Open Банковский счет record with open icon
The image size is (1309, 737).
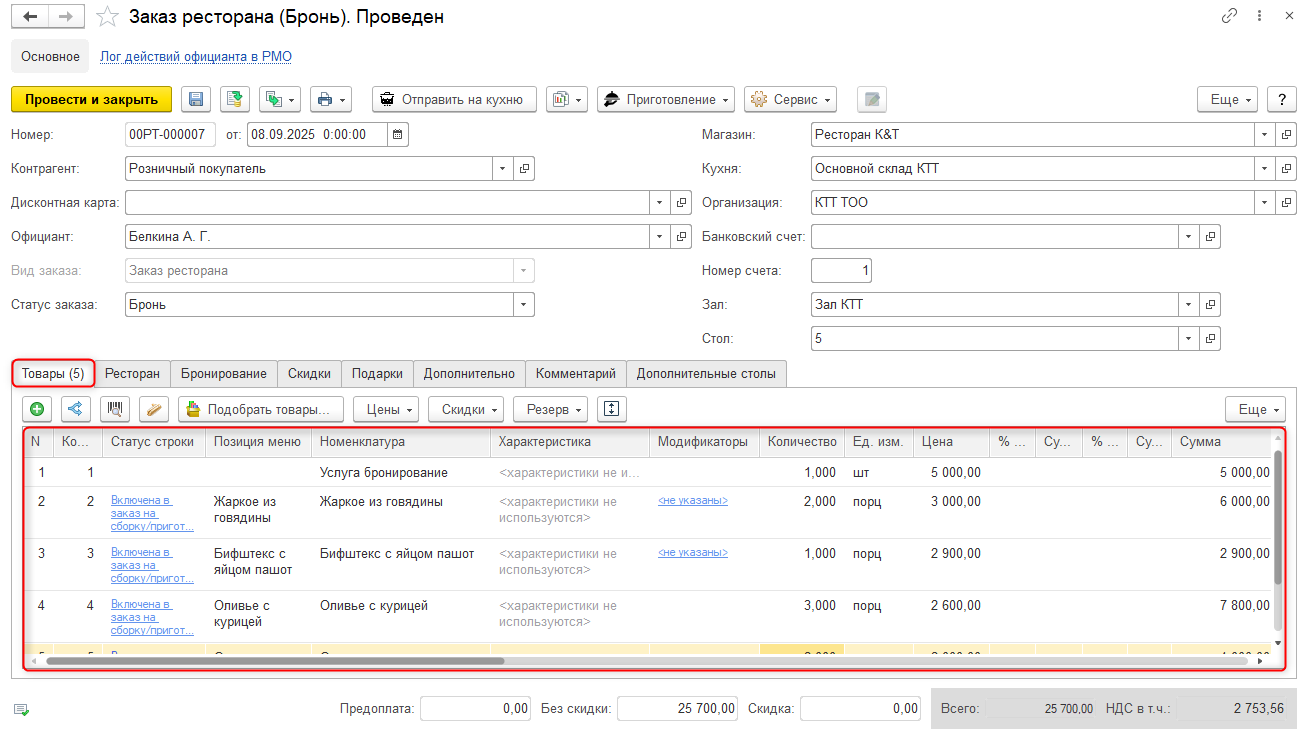point(1210,237)
